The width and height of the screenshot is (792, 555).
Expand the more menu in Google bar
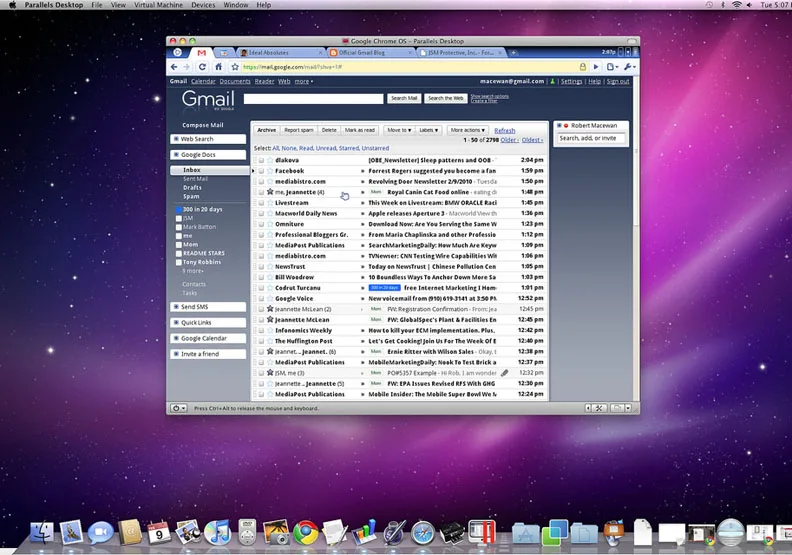pos(304,81)
